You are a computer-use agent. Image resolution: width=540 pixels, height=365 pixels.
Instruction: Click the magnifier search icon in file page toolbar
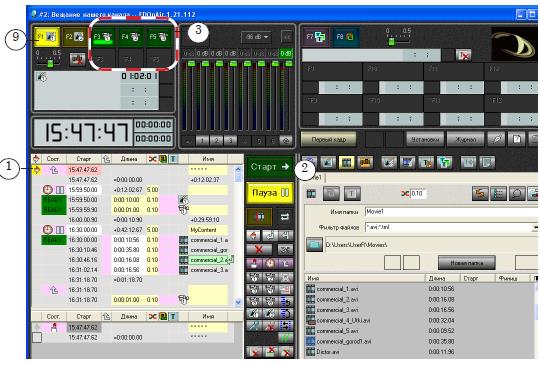pyautogui.click(x=517, y=194)
